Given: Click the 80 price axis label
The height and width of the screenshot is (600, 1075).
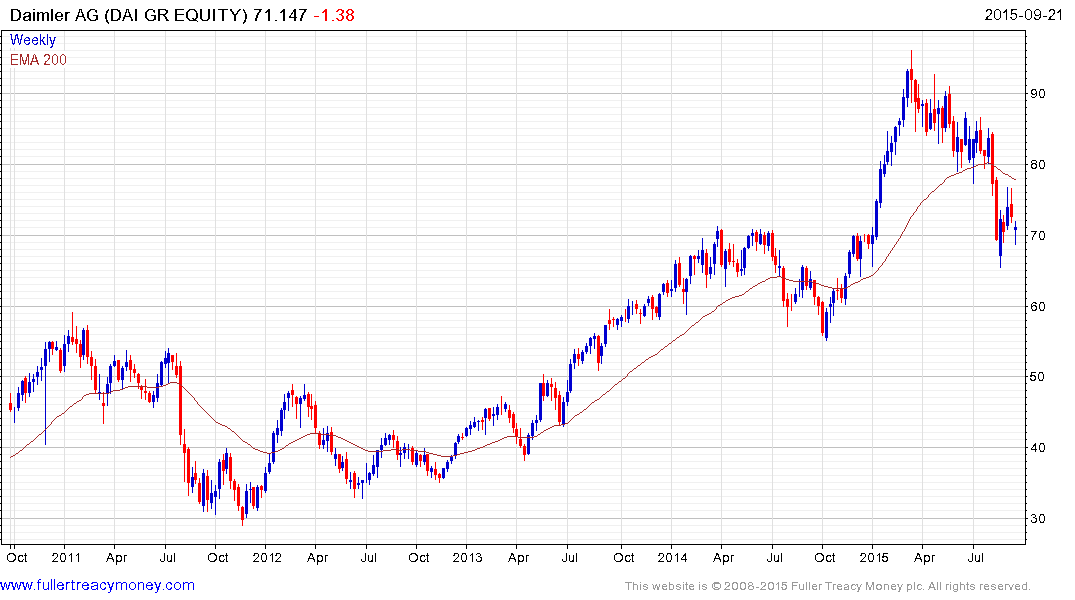Looking at the screenshot, I should point(1038,165).
